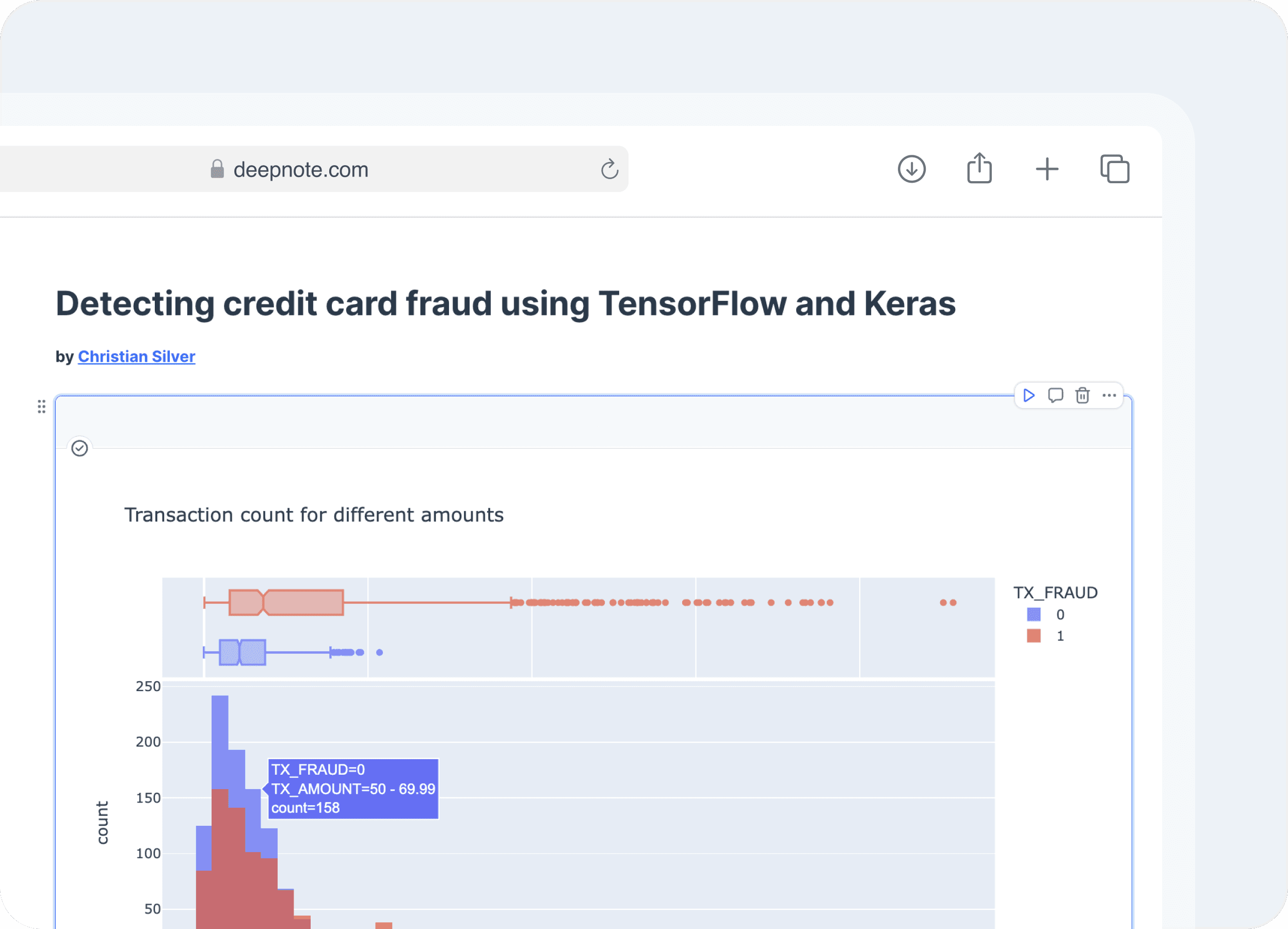1288x929 pixels.
Task: Click the cell execution status checkmark
Action: click(79, 448)
